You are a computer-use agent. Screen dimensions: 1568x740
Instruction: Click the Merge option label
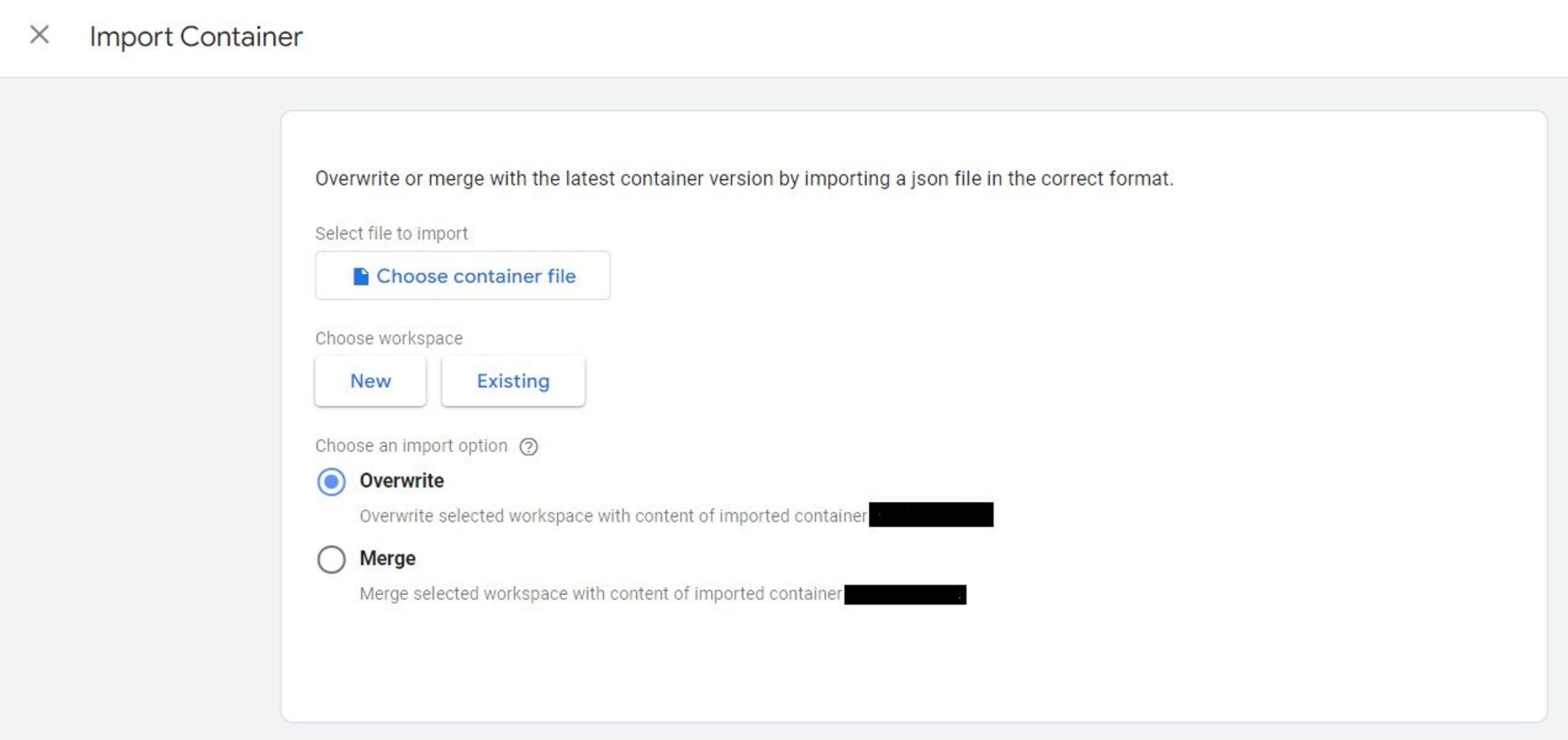coord(387,559)
